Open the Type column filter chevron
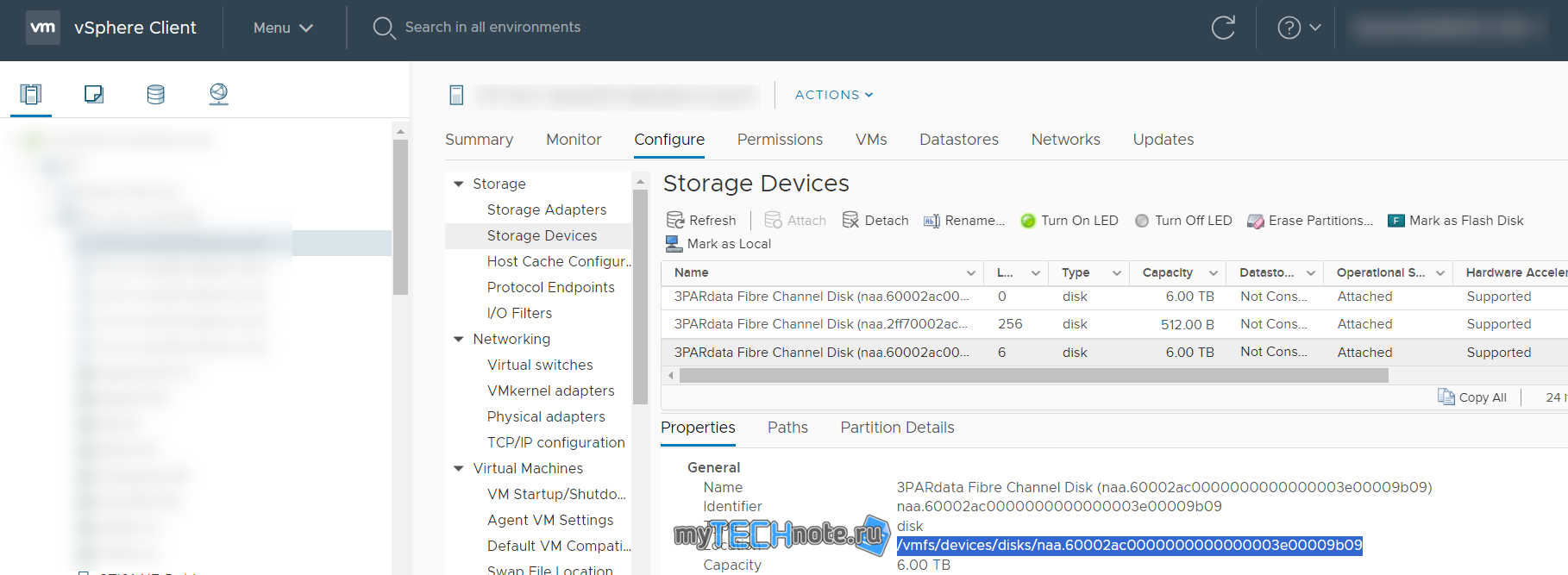The height and width of the screenshot is (575, 1568). [1116, 273]
